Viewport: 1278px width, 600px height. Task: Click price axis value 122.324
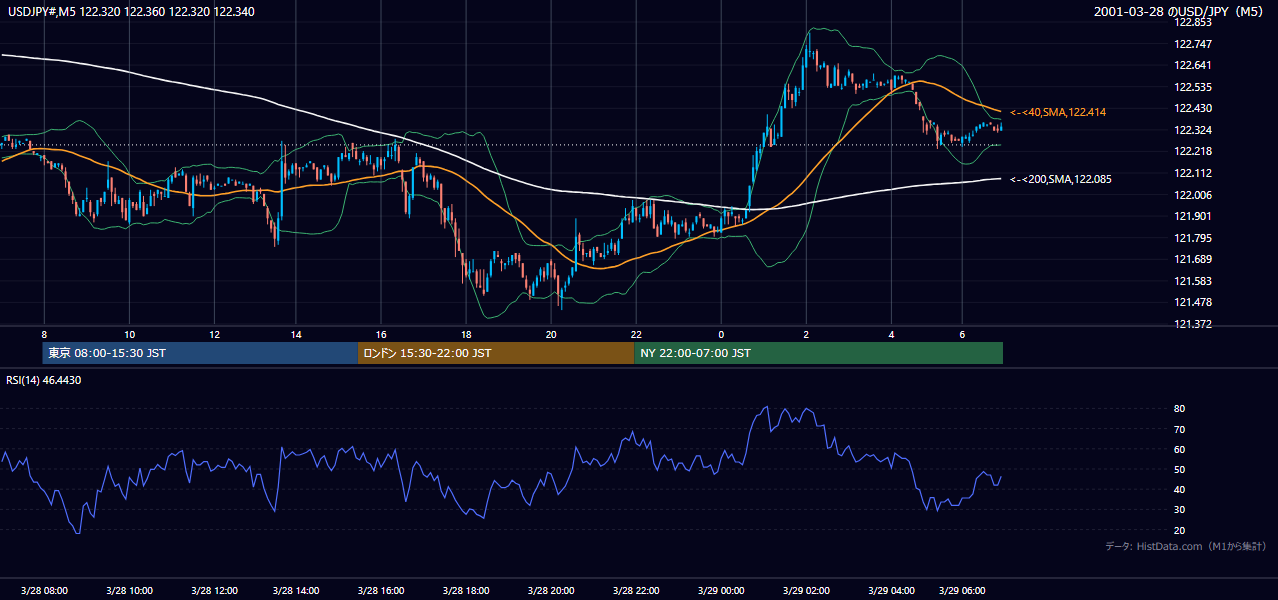point(1193,130)
